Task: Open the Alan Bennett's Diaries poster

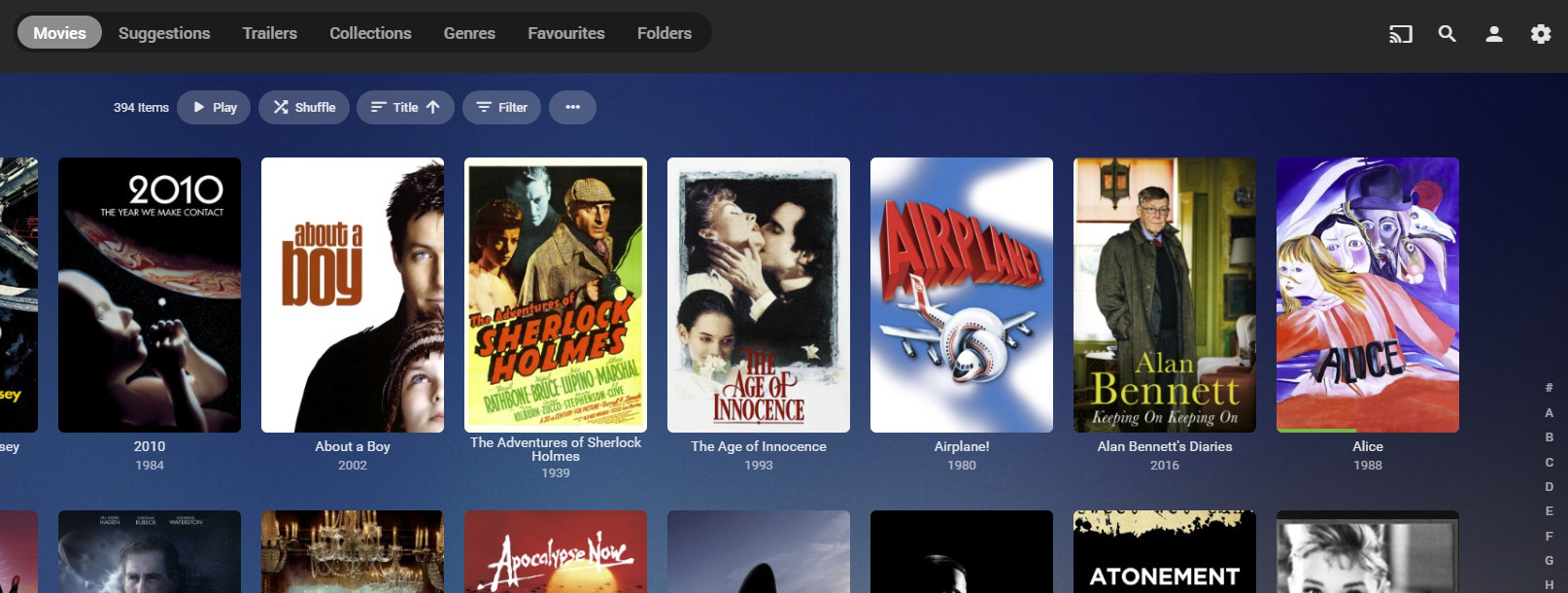Action: (x=1165, y=295)
